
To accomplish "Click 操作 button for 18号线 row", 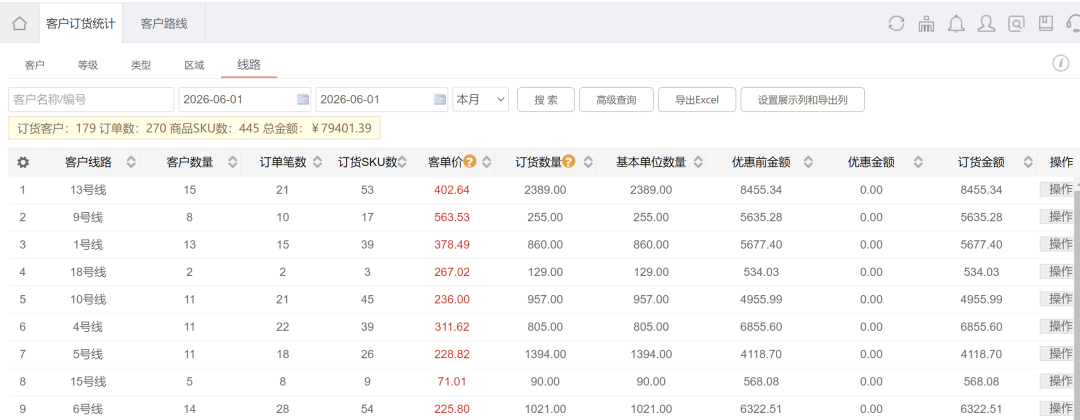I will click(1057, 271).
